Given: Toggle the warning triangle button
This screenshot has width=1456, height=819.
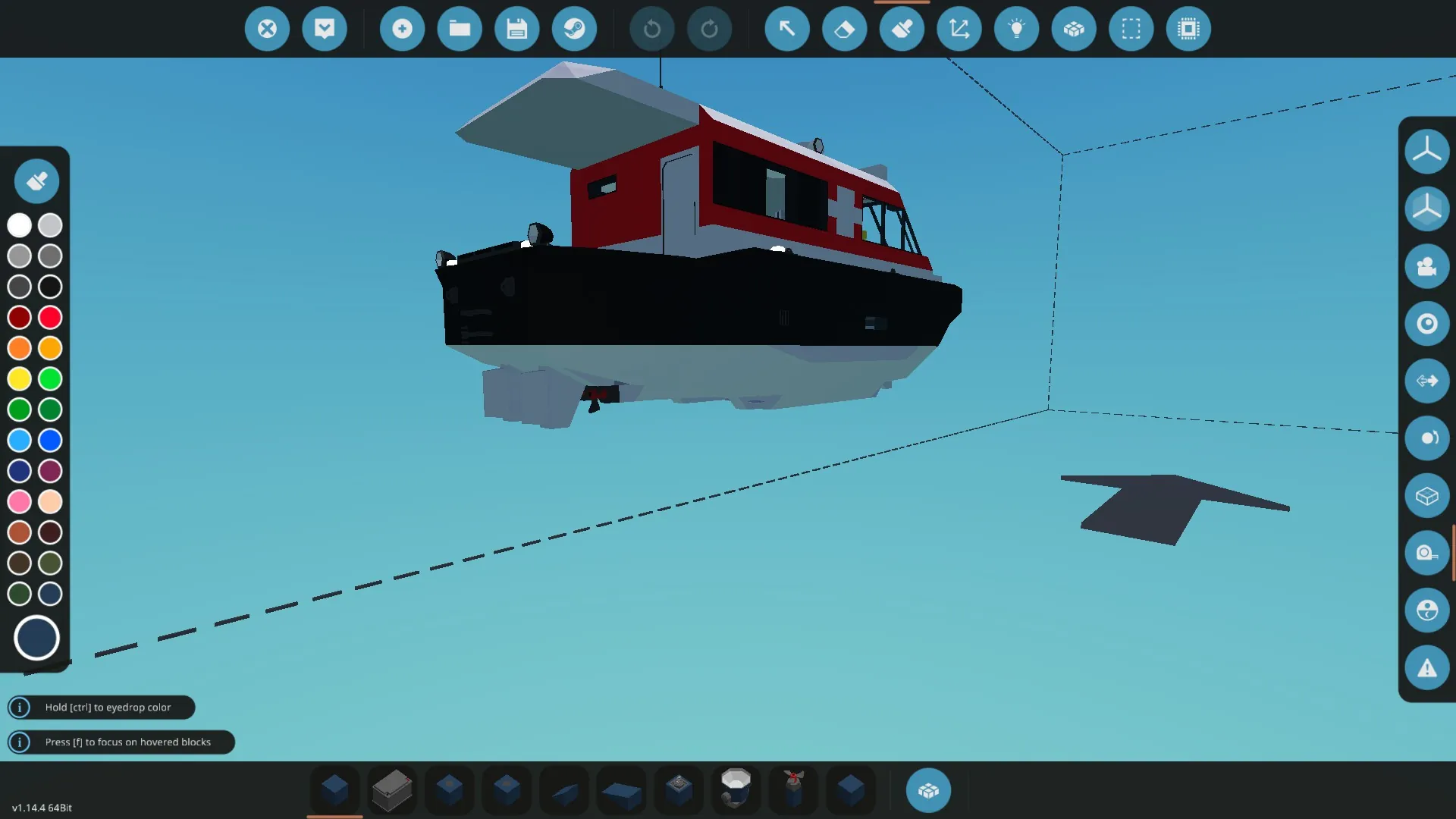Looking at the screenshot, I should (1426, 668).
